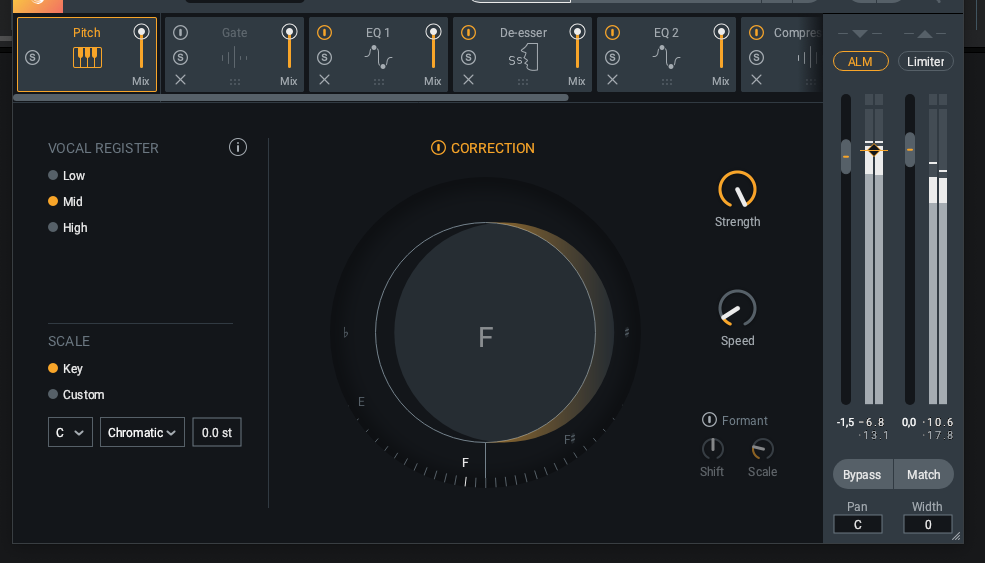Solo the Compressor module
This screenshot has width=985, height=563.
pyautogui.click(x=756, y=58)
